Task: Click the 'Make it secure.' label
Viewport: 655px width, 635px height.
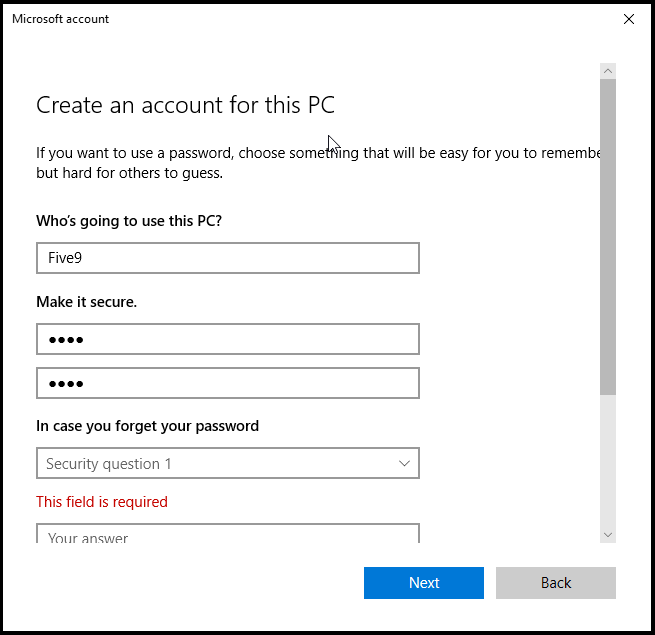Action: click(x=86, y=302)
